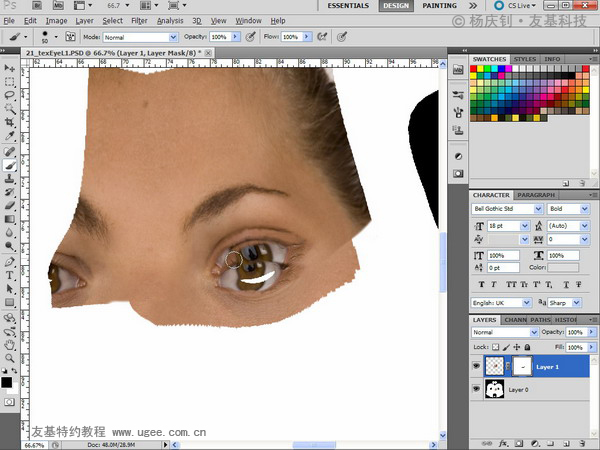Image resolution: width=600 pixels, height=450 pixels.
Task: Select the Dodge tool
Action: tap(9, 246)
